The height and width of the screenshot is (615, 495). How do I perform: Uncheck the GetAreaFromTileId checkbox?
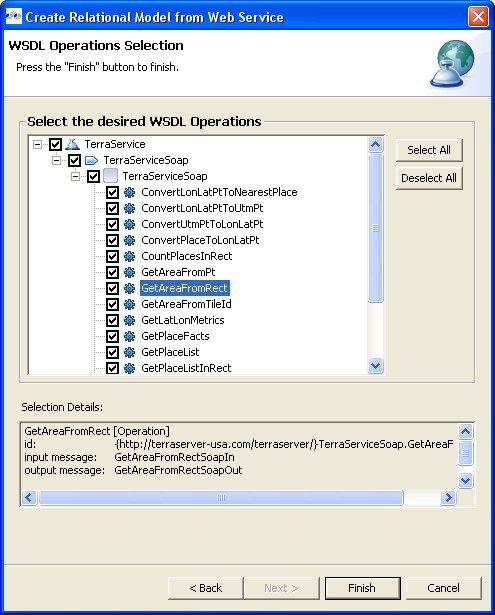[112, 304]
